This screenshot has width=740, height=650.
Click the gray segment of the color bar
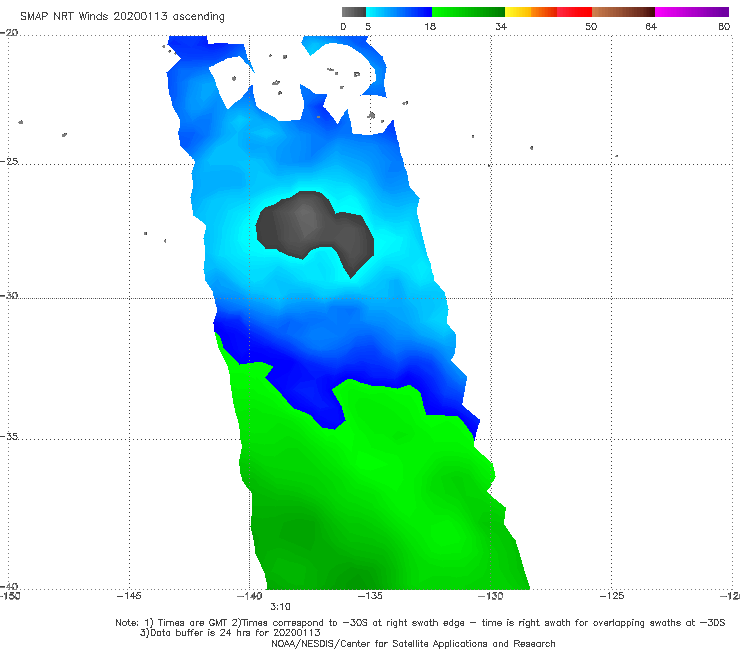(x=354, y=12)
